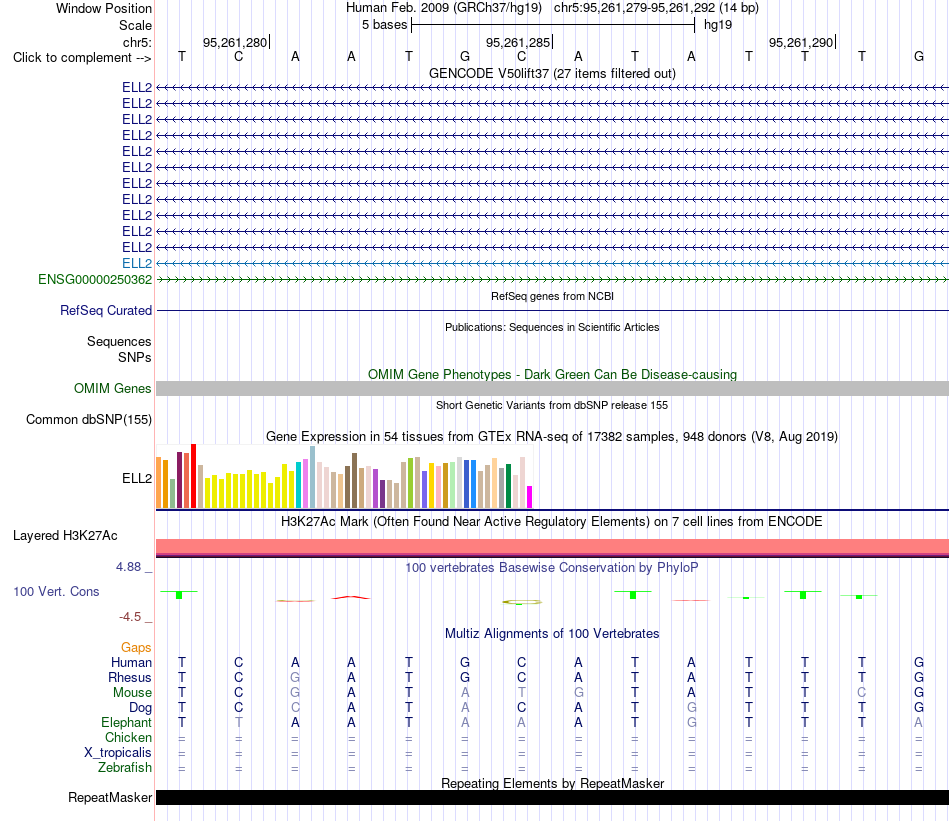Click the 100 Vert. Cons label
The height and width of the screenshot is (821, 950).
(56, 591)
